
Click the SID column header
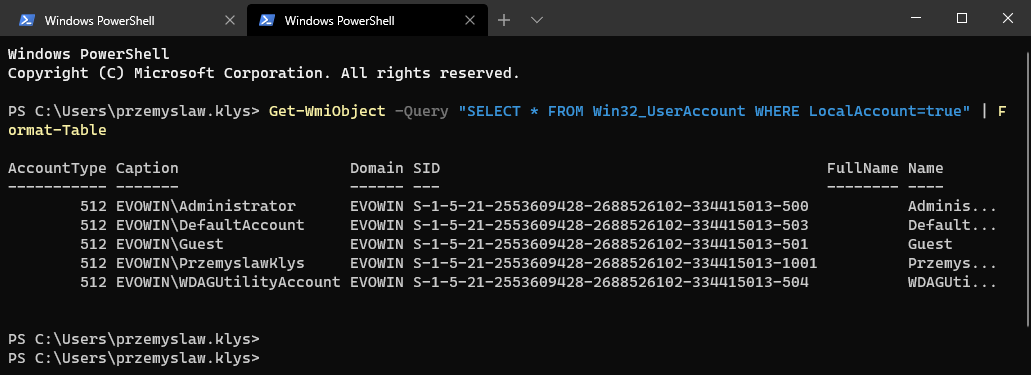point(427,168)
